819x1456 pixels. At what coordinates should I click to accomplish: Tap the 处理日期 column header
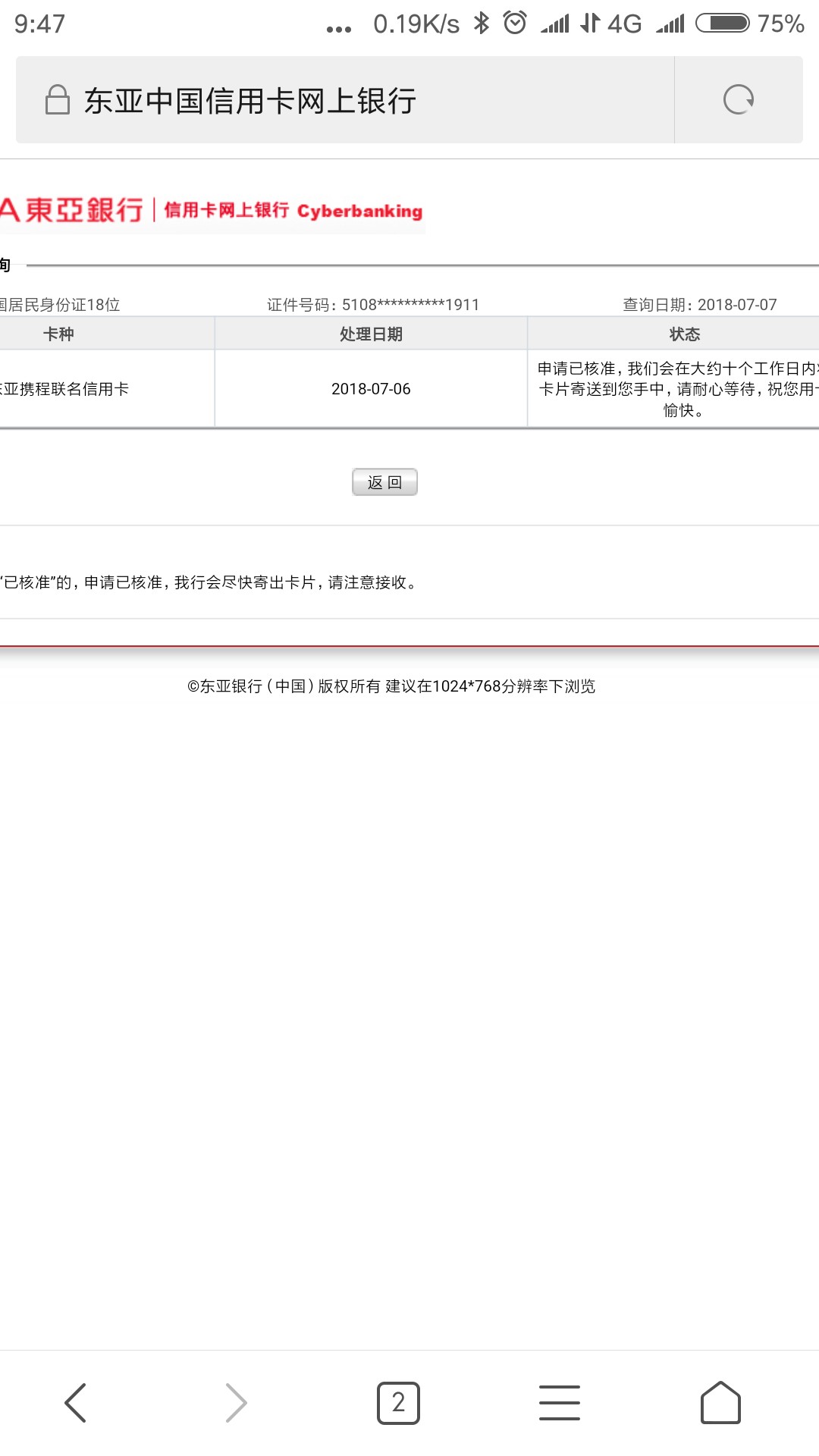pos(371,334)
